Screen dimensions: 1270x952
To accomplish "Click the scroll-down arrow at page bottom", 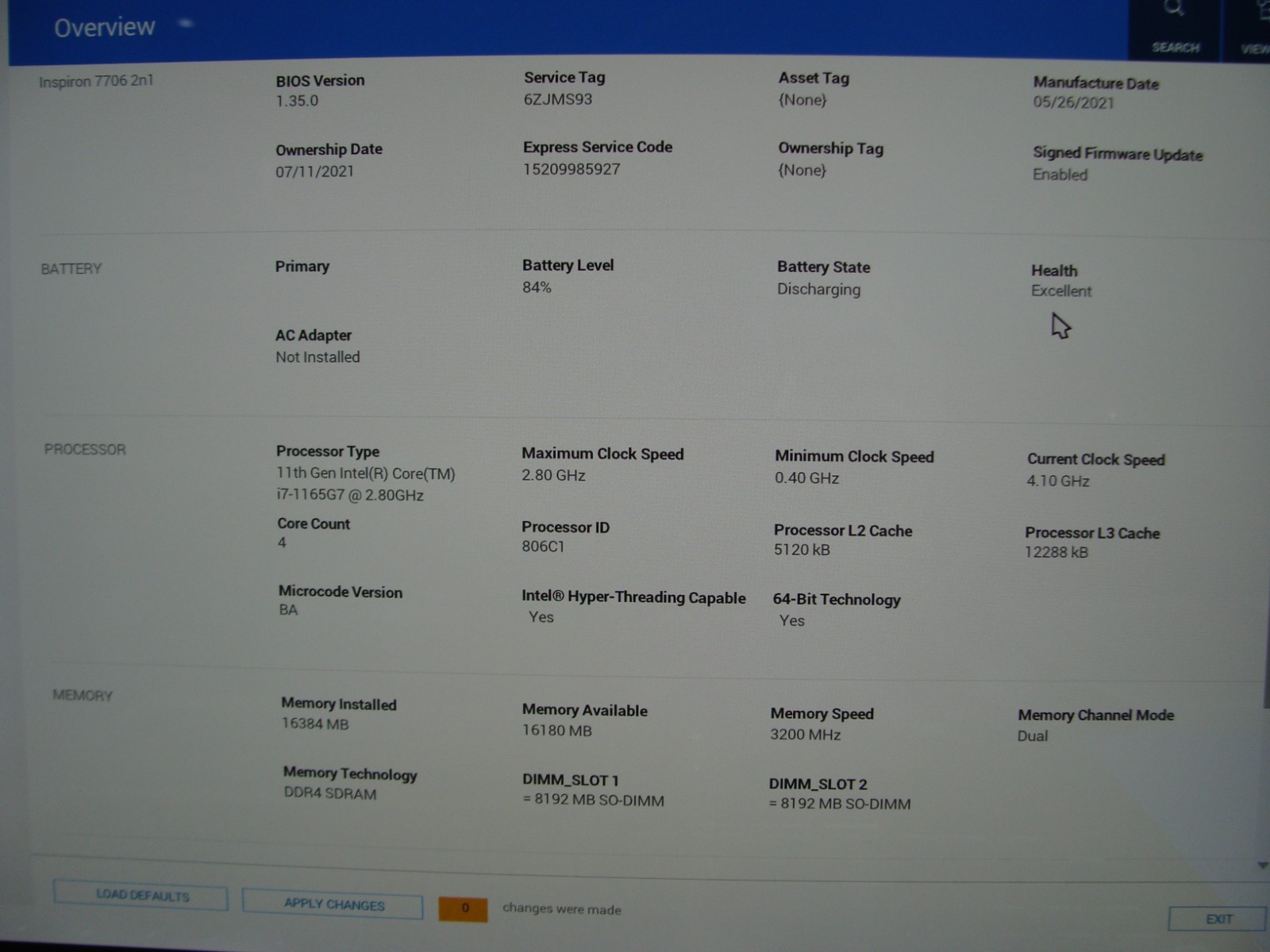I will [1262, 866].
